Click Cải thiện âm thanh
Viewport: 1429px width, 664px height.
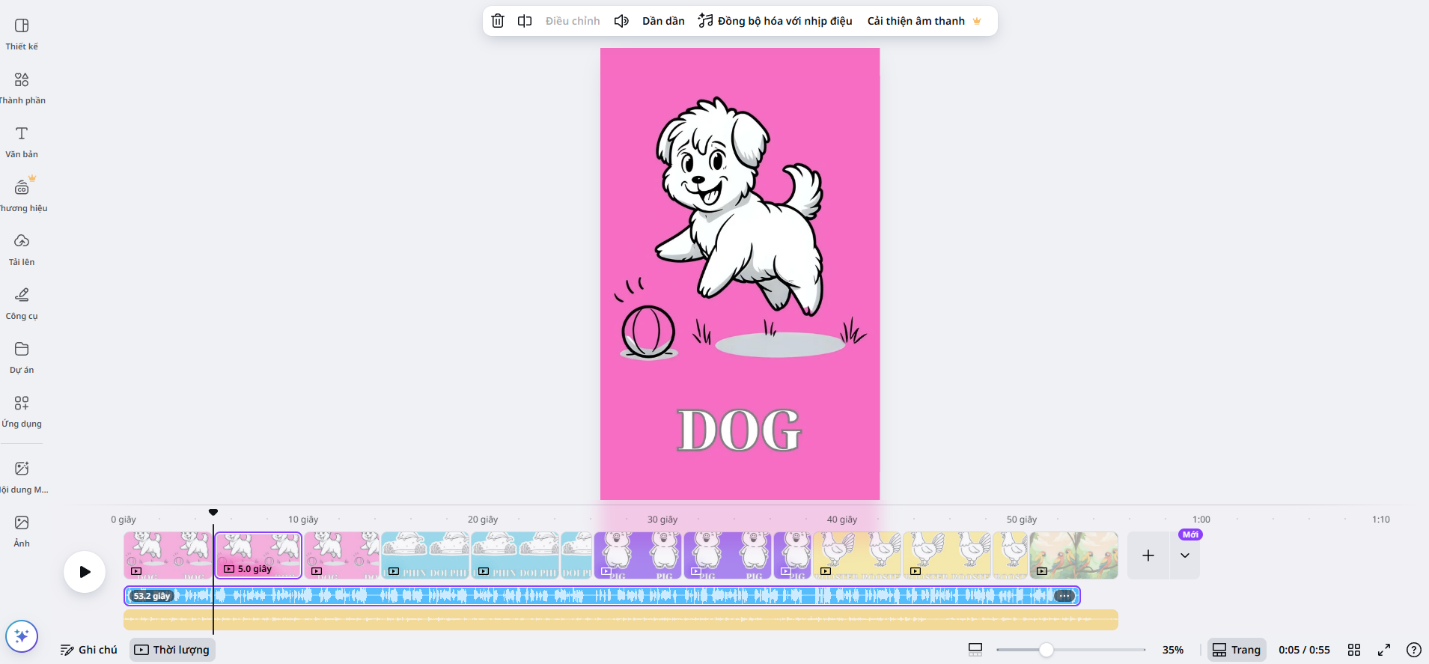click(x=925, y=21)
